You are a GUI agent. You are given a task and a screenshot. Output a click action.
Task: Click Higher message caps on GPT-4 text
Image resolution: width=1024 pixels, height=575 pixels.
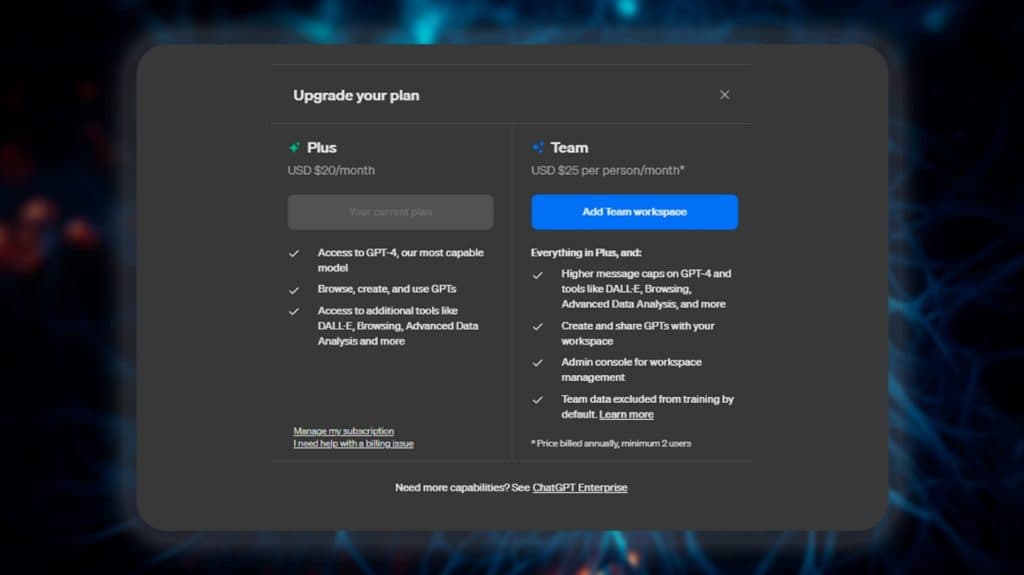coord(646,289)
